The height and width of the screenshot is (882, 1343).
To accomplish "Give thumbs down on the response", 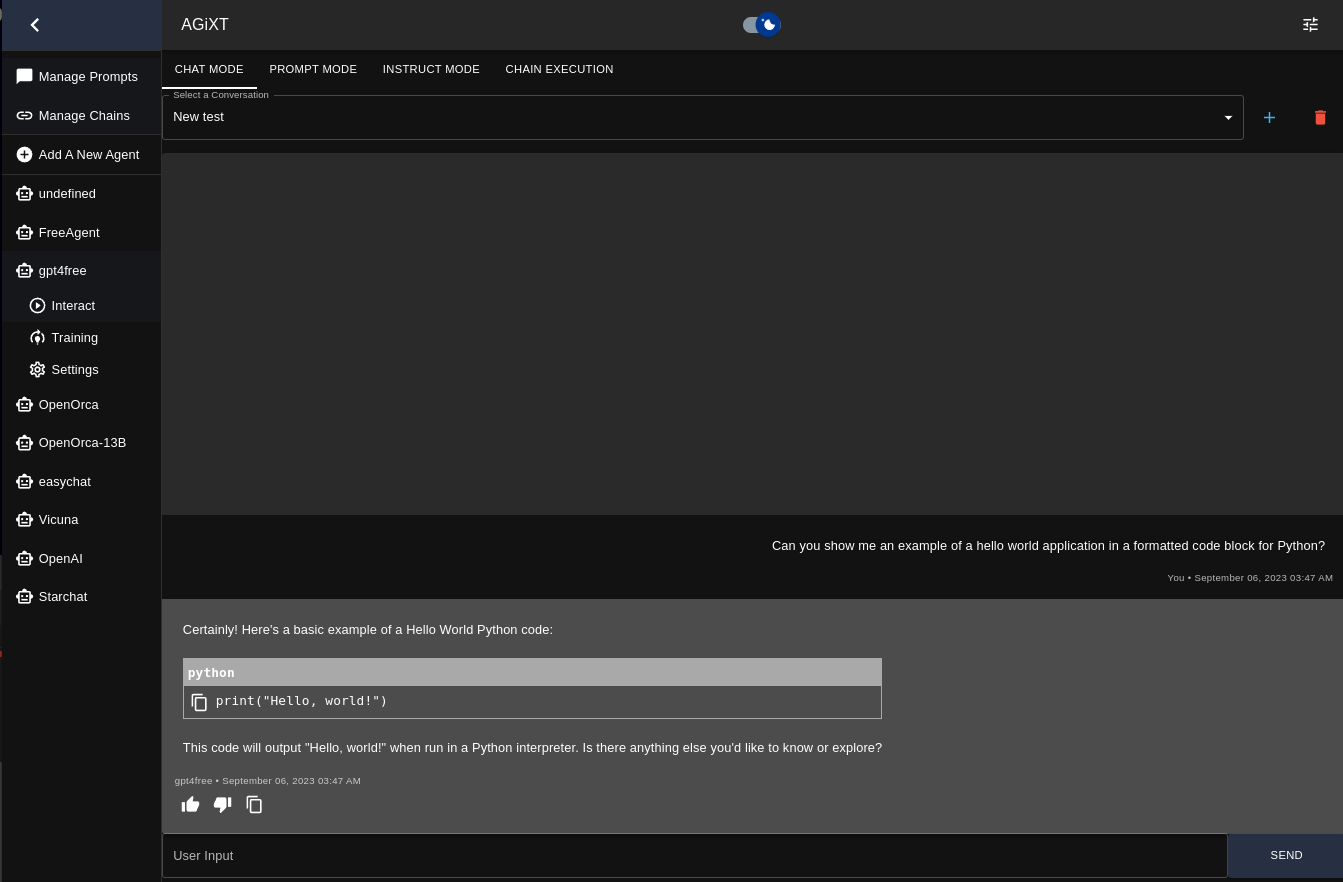I will click(x=222, y=804).
